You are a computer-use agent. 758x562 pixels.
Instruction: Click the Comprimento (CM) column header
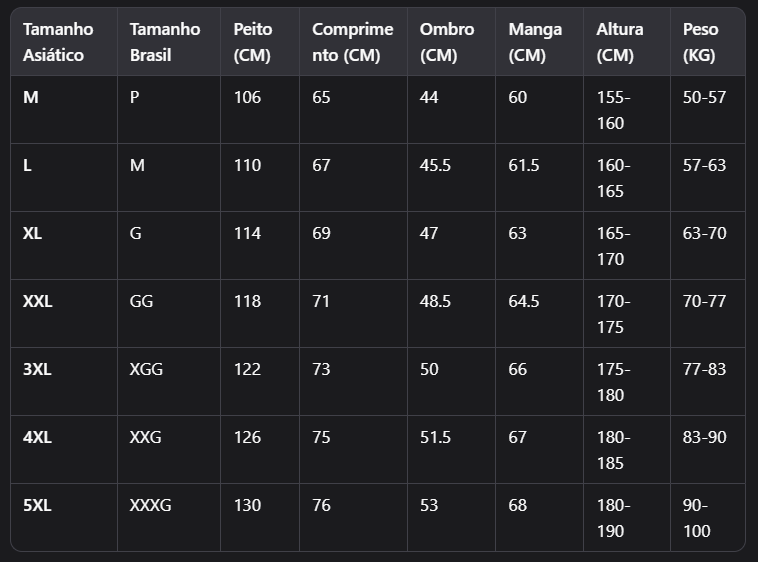point(352,42)
